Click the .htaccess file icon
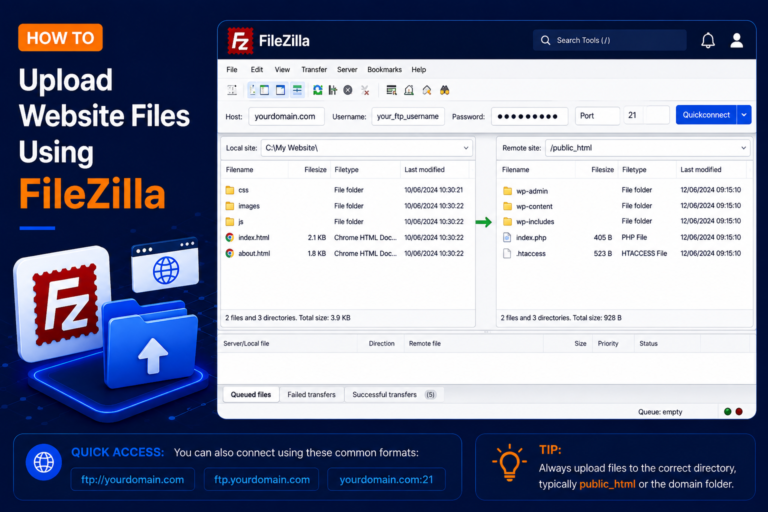Image resolution: width=768 pixels, height=512 pixels. (507, 253)
